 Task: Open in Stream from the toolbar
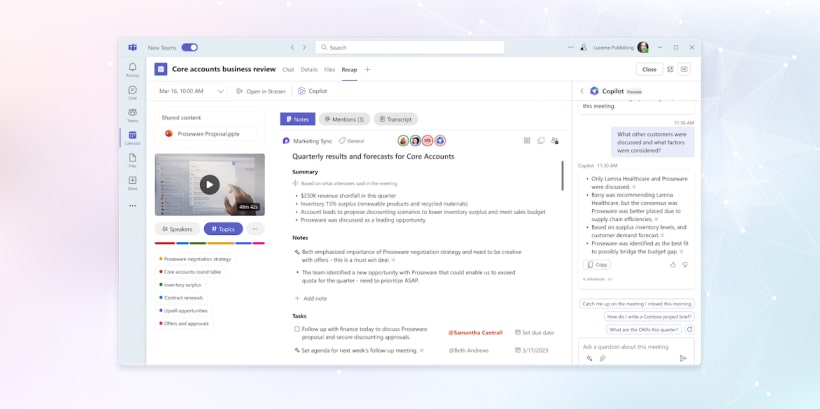(261, 91)
